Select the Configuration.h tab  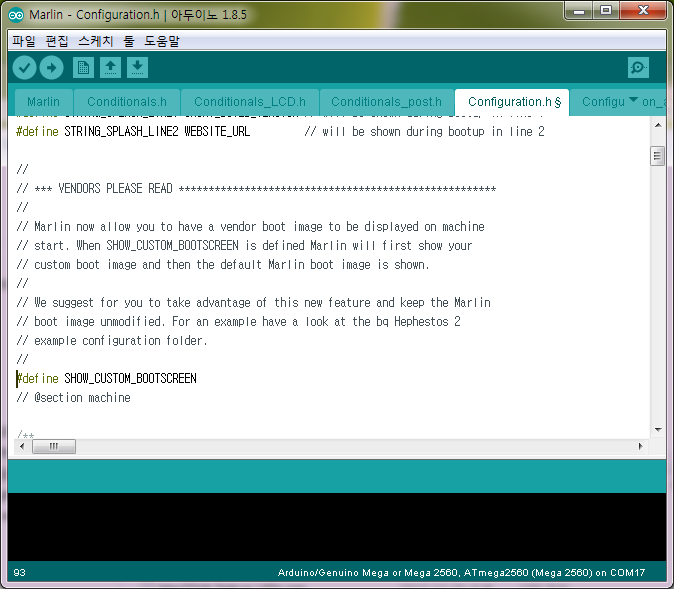[x=512, y=102]
